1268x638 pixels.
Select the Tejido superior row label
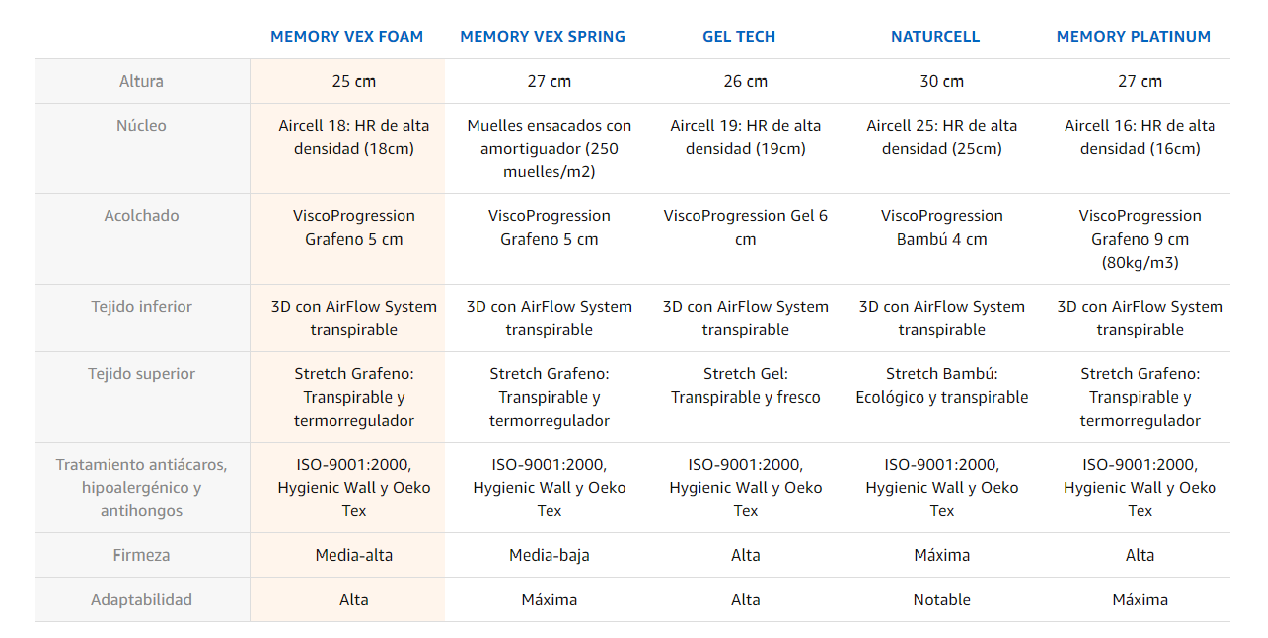141,374
